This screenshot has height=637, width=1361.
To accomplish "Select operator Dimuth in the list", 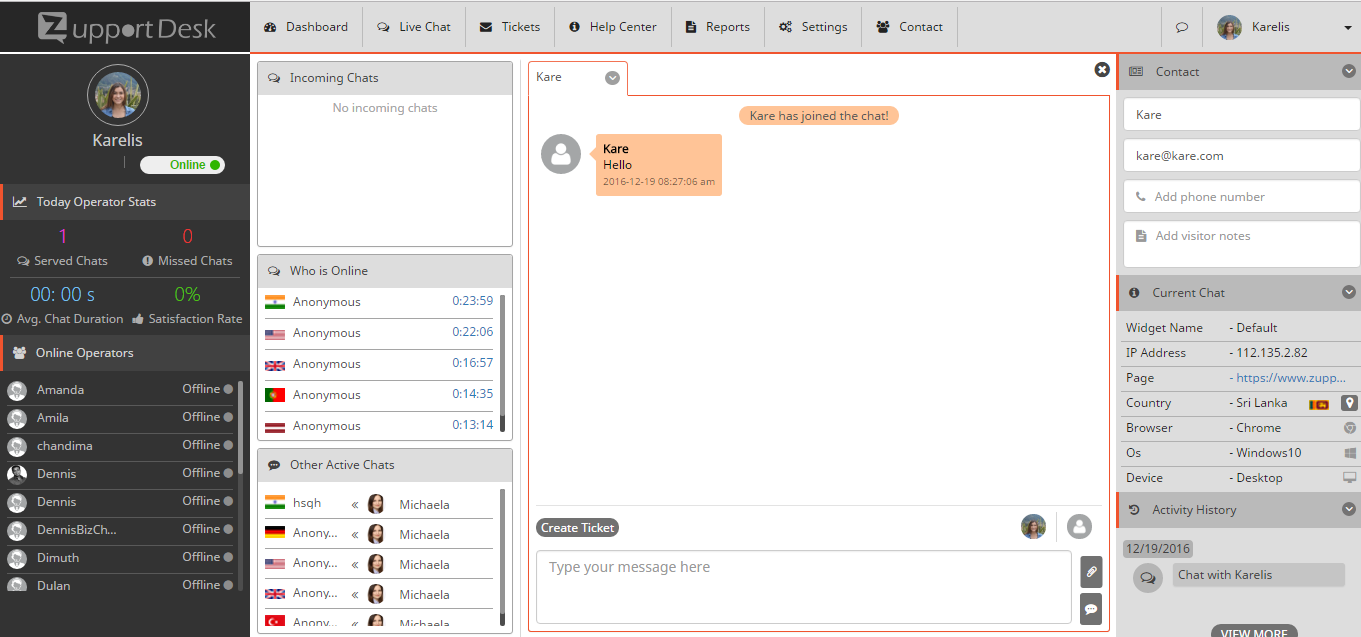I will (x=120, y=558).
